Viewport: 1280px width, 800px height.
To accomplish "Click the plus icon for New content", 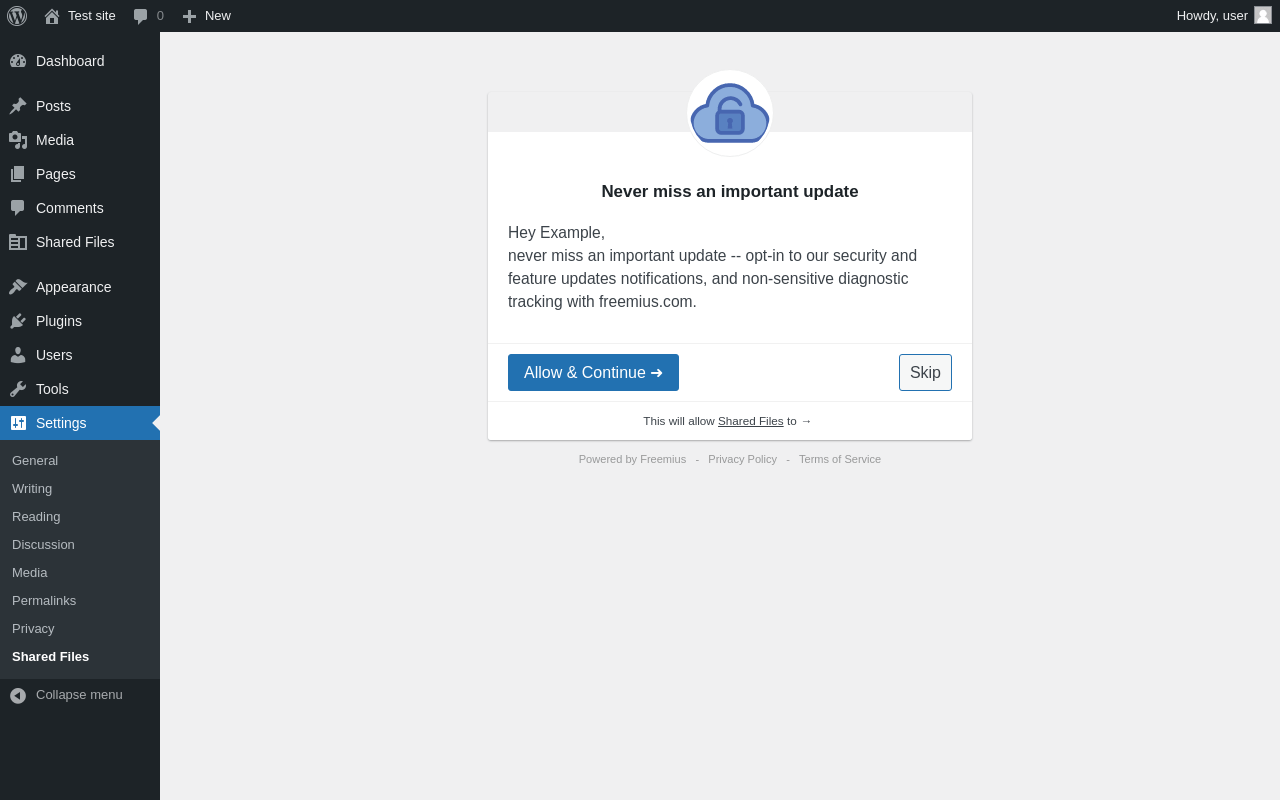I will 189,16.
